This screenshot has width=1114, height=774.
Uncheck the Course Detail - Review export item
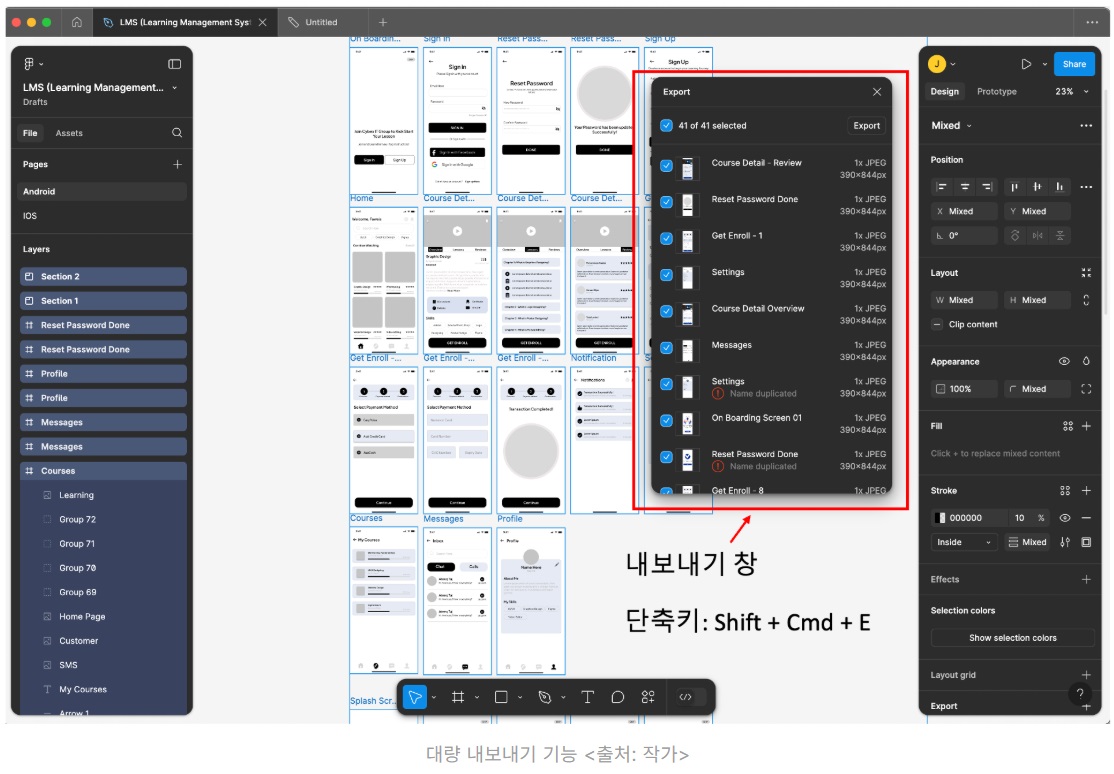click(x=666, y=166)
